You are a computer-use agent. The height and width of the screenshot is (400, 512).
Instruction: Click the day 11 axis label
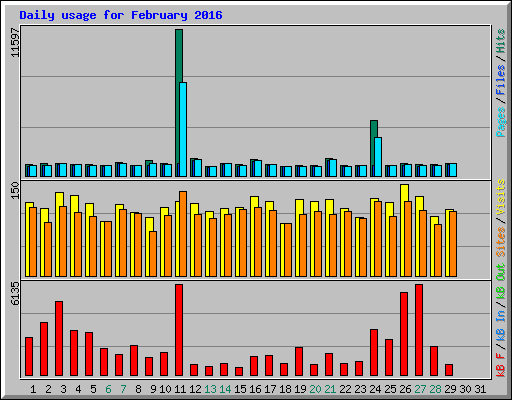(180, 389)
